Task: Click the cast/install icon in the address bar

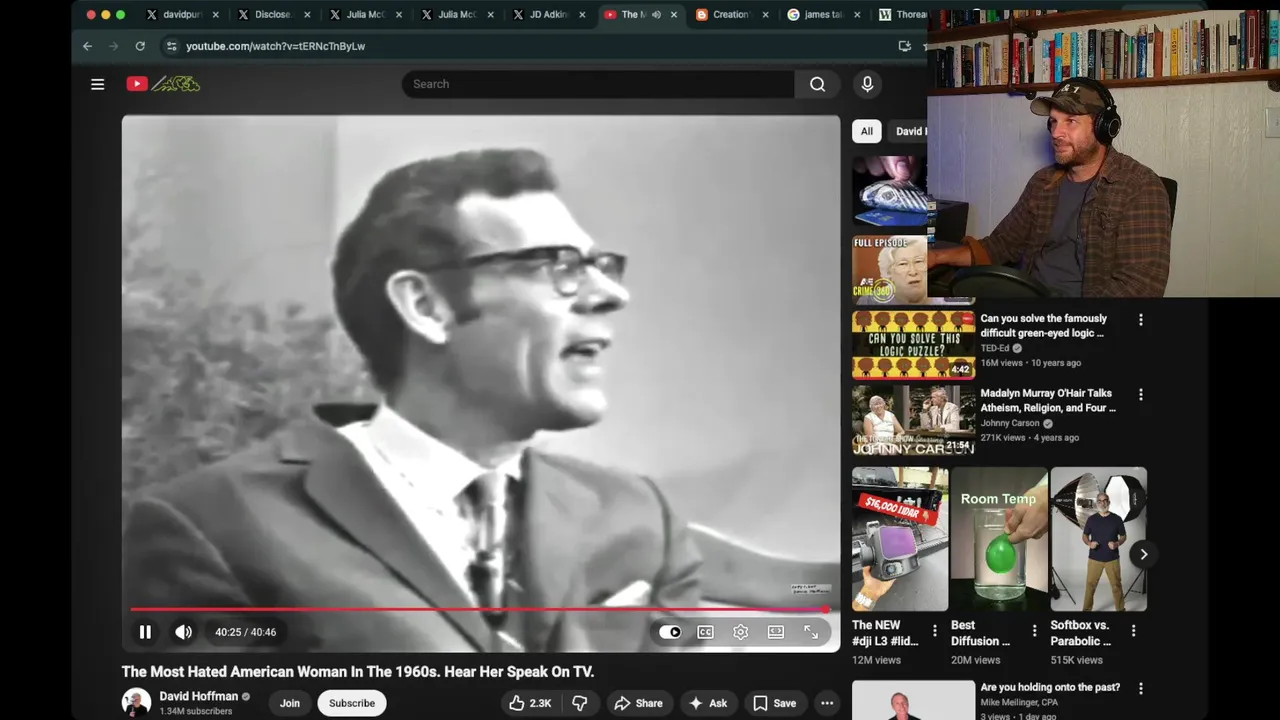Action: [x=905, y=46]
